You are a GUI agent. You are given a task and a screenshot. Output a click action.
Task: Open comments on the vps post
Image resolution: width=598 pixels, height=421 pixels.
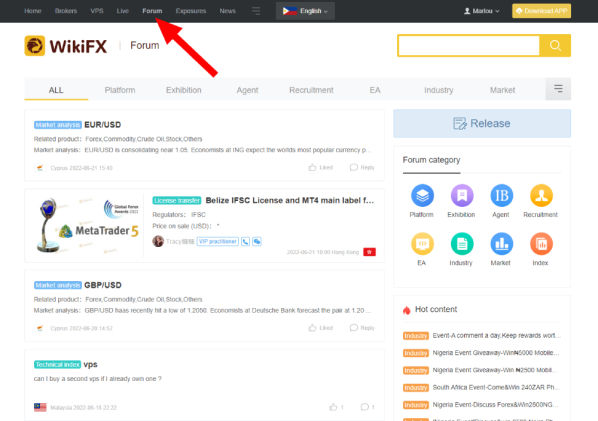(367, 407)
